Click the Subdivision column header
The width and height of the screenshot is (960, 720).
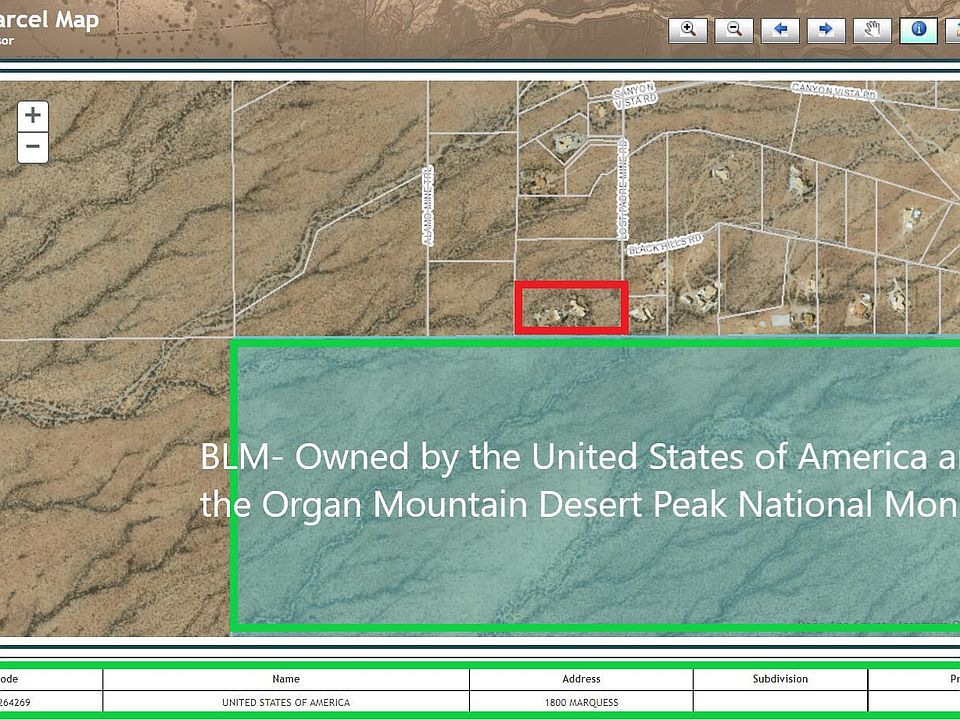click(780, 679)
